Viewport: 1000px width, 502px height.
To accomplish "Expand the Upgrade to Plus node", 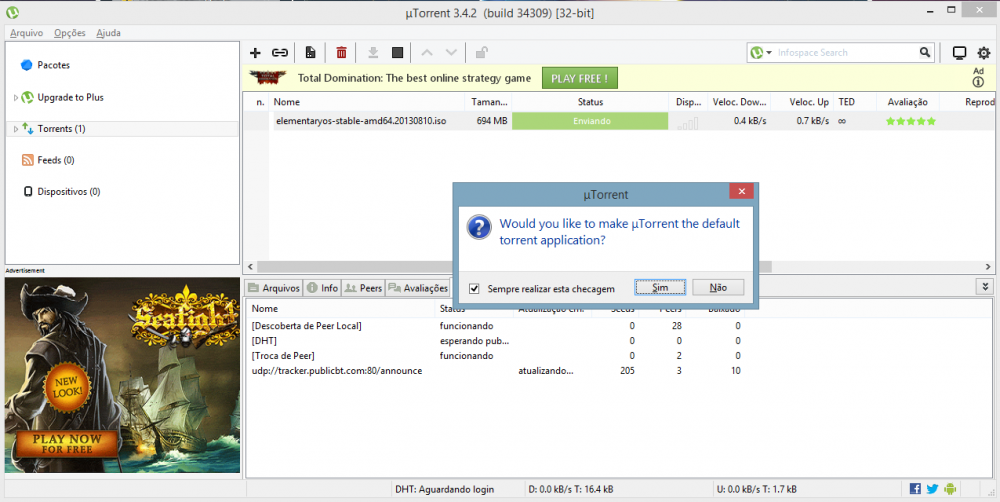I will (x=16, y=98).
